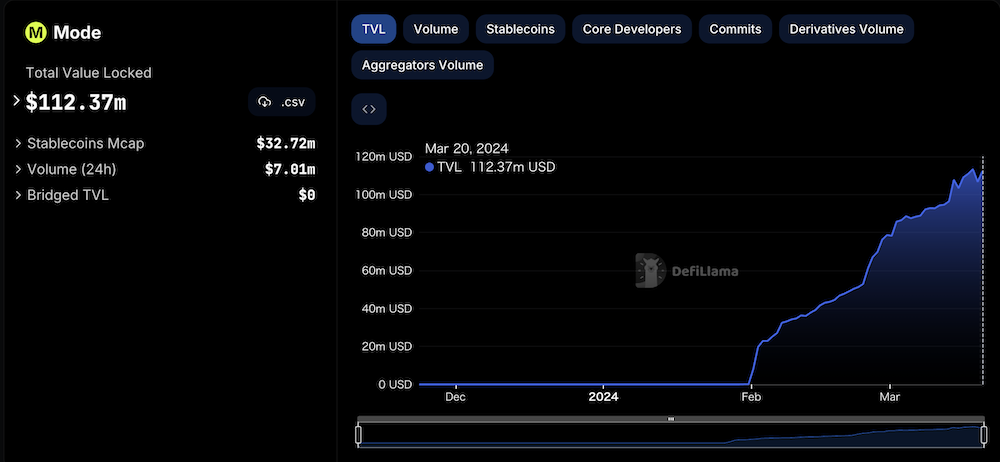Screen dimensions: 1000x462
Task: Enable Derivatives Volume on chart
Action: (846, 29)
